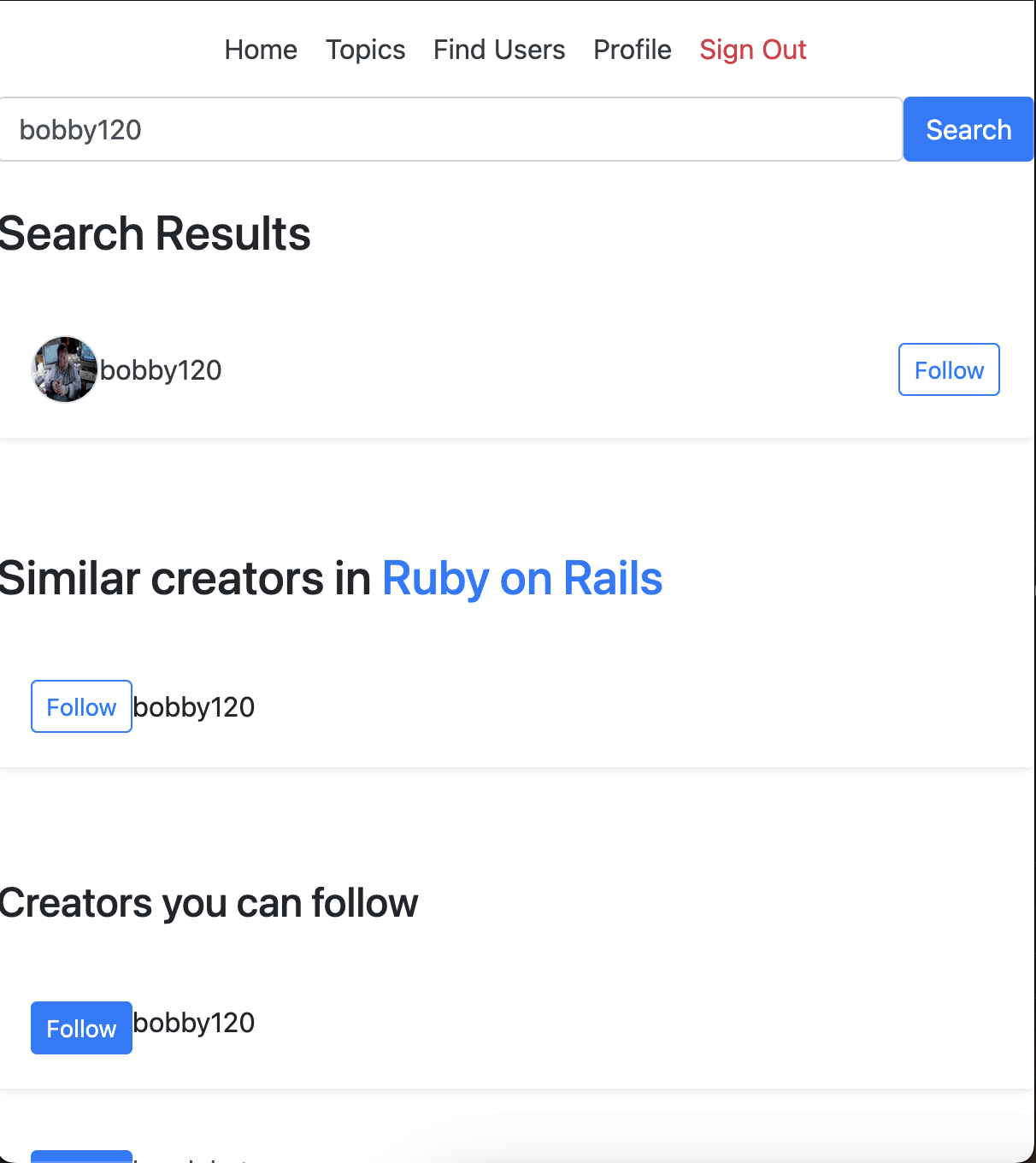
Task: Select bobby120's name under Similar creators
Action: [194, 707]
